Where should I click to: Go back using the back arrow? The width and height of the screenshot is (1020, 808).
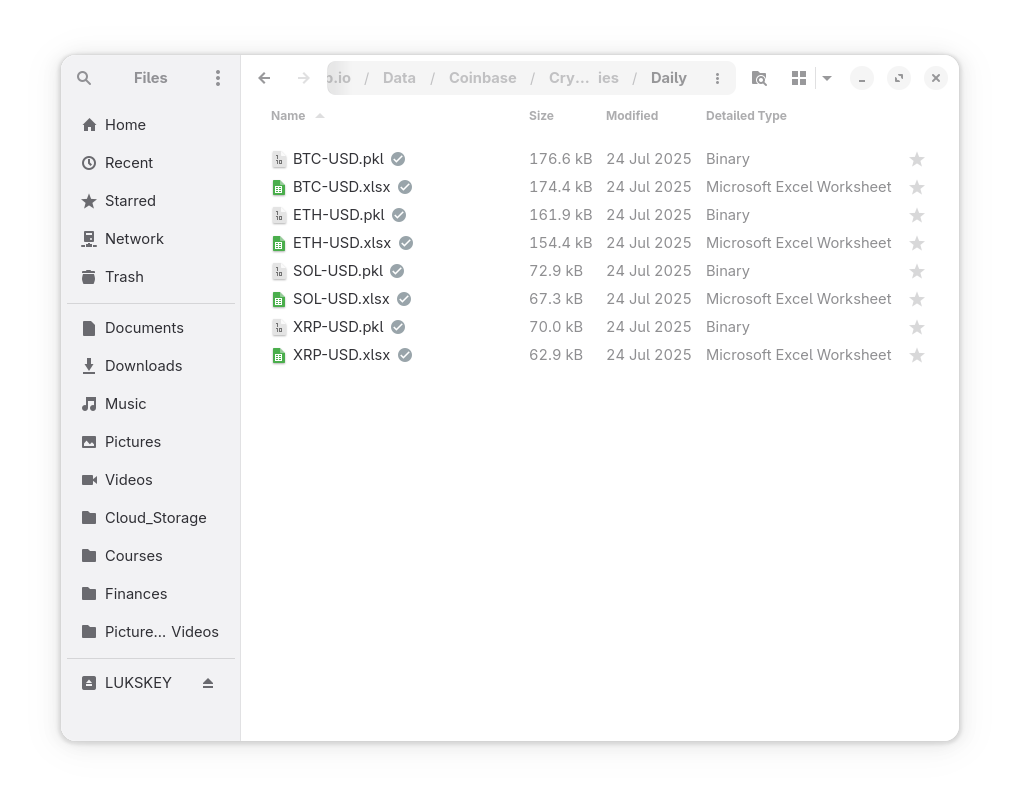coord(264,77)
